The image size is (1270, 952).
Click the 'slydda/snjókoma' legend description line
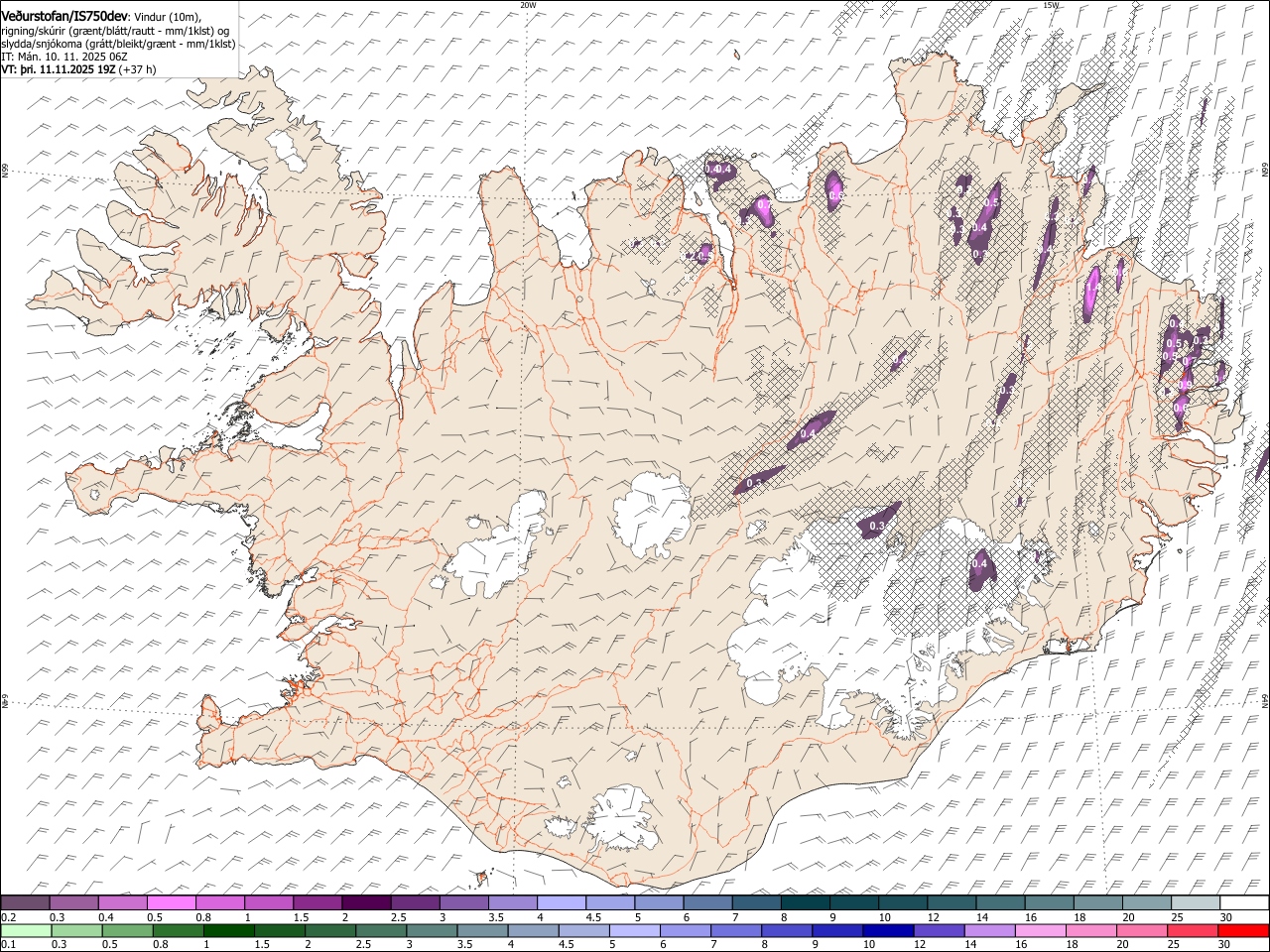[119, 44]
